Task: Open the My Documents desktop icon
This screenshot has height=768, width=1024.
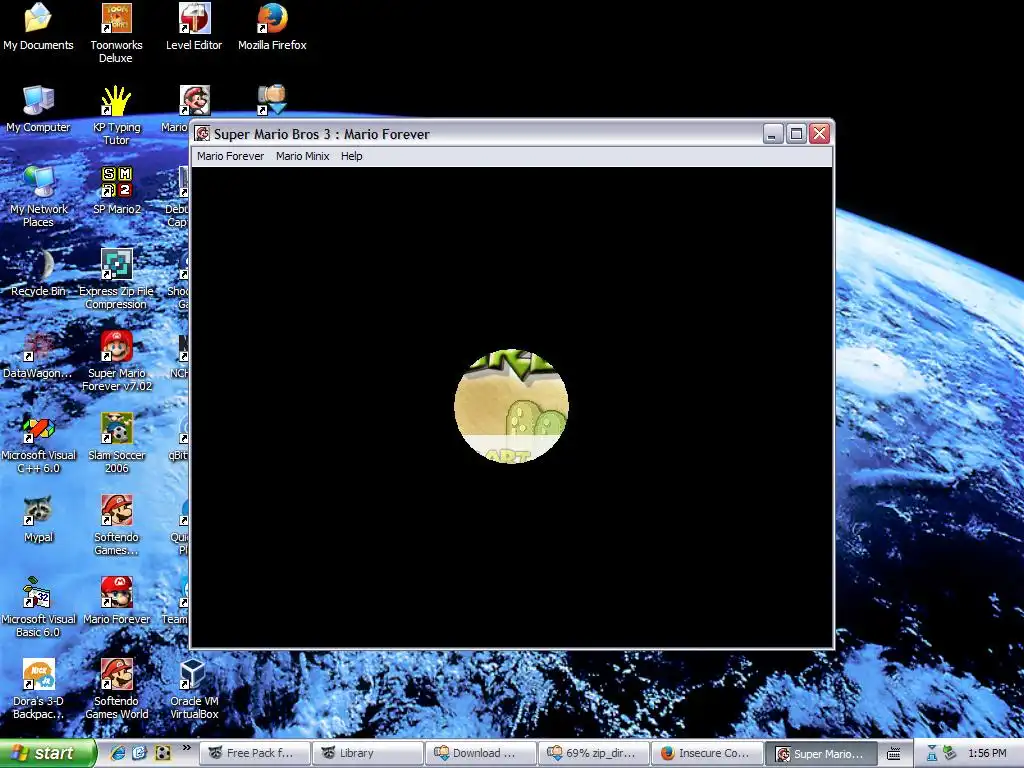Action: click(38, 27)
